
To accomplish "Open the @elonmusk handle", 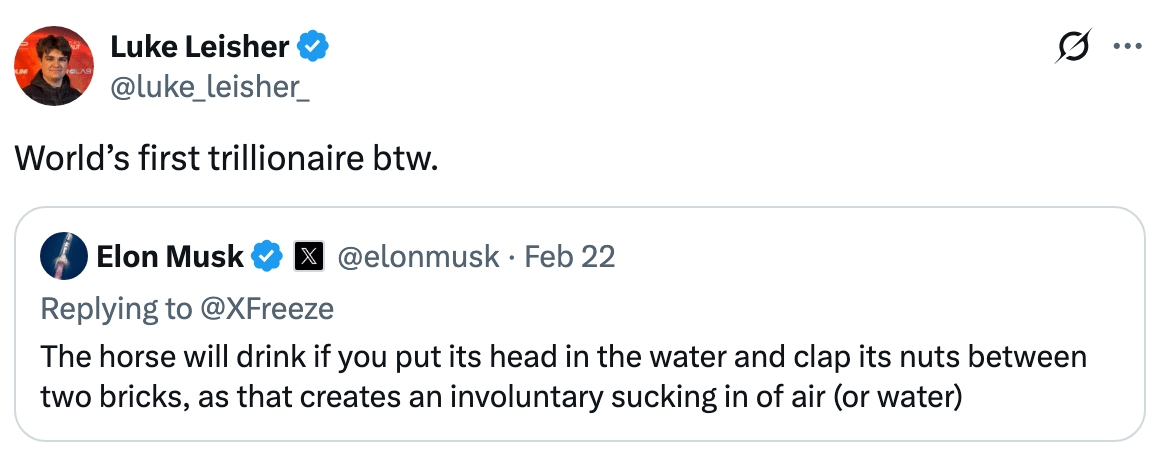I will click(x=420, y=257).
